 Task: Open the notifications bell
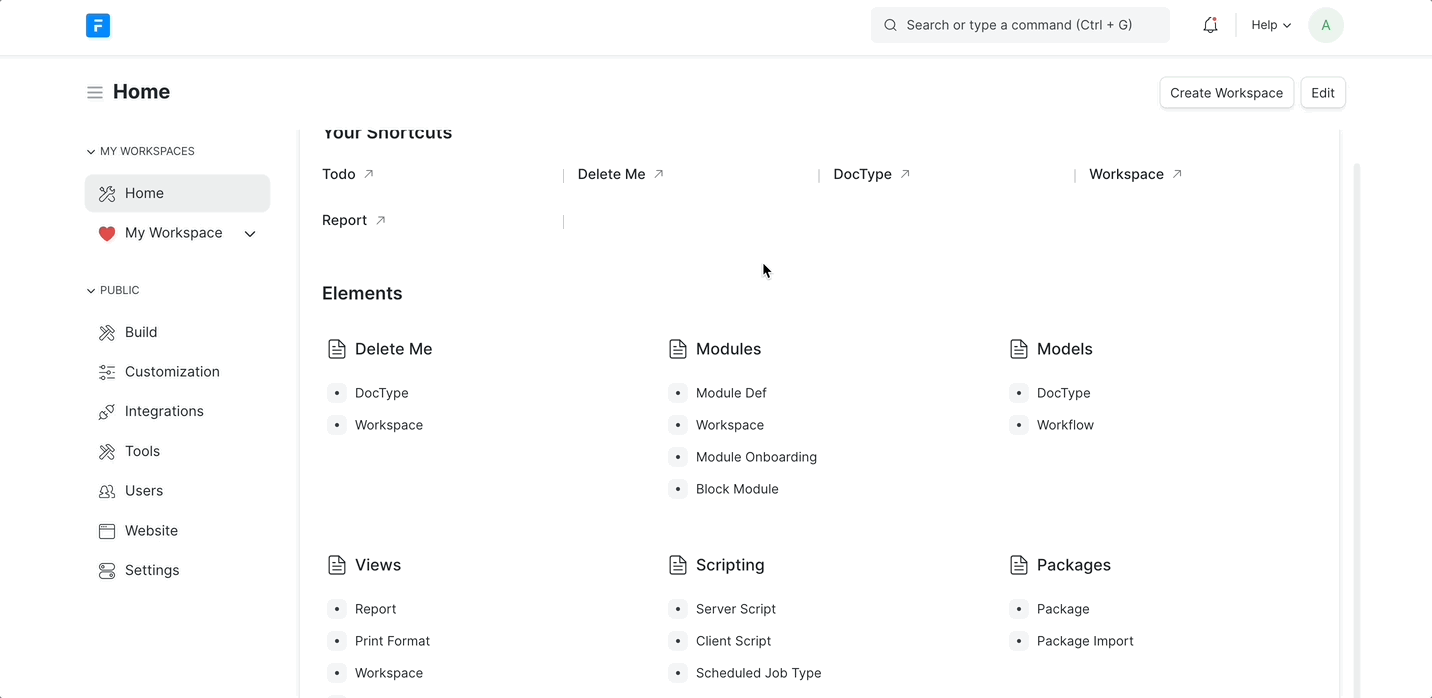pyautogui.click(x=1210, y=25)
